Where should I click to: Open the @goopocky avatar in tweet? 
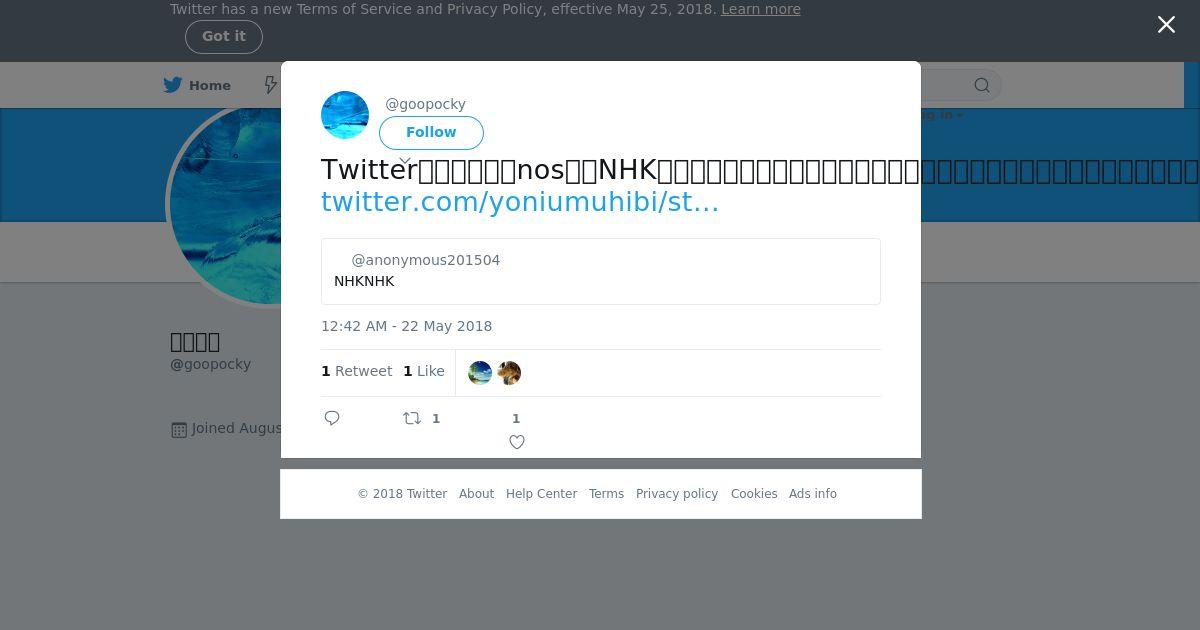pyautogui.click(x=345, y=115)
